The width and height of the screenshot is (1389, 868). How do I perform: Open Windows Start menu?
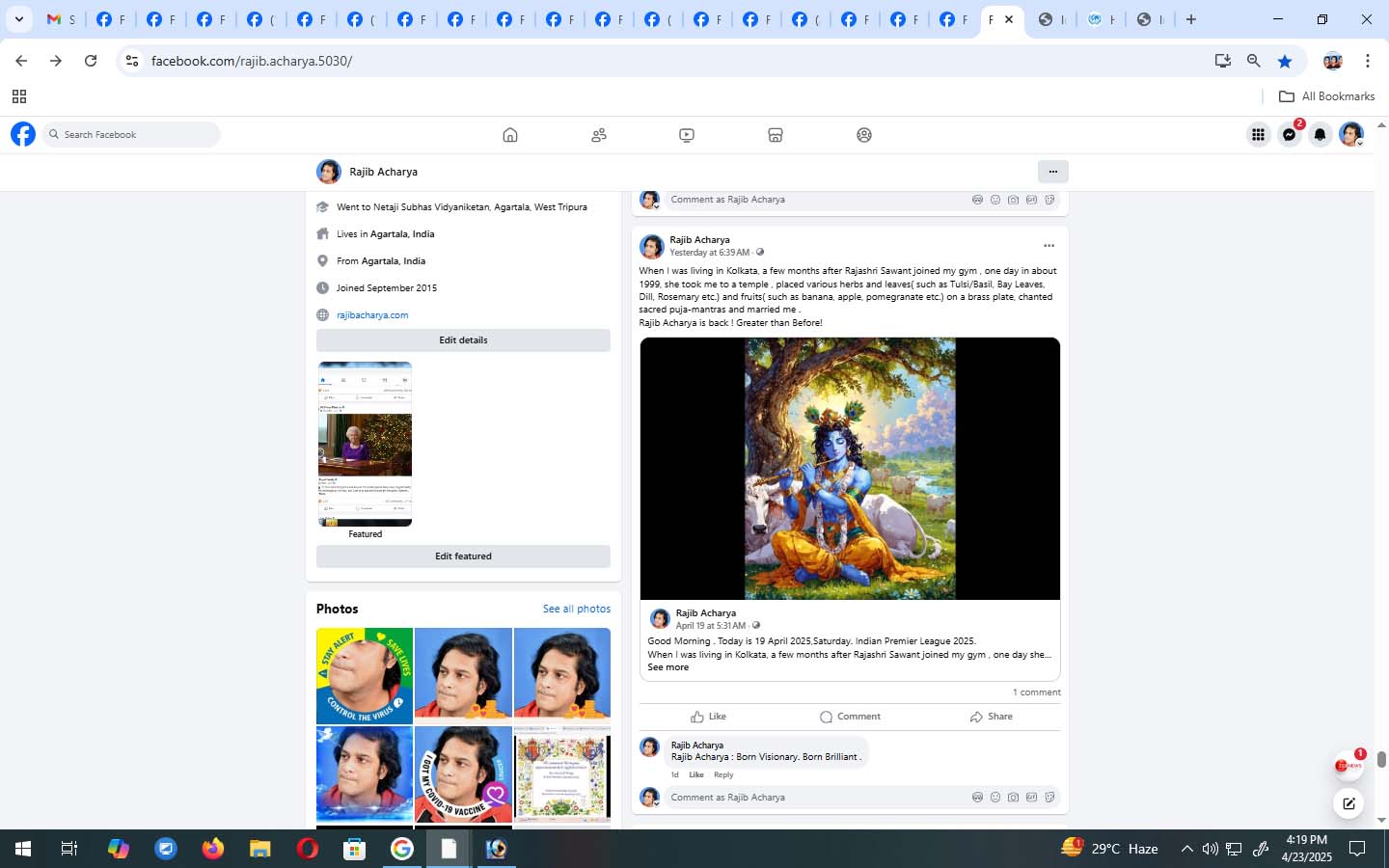(23, 849)
